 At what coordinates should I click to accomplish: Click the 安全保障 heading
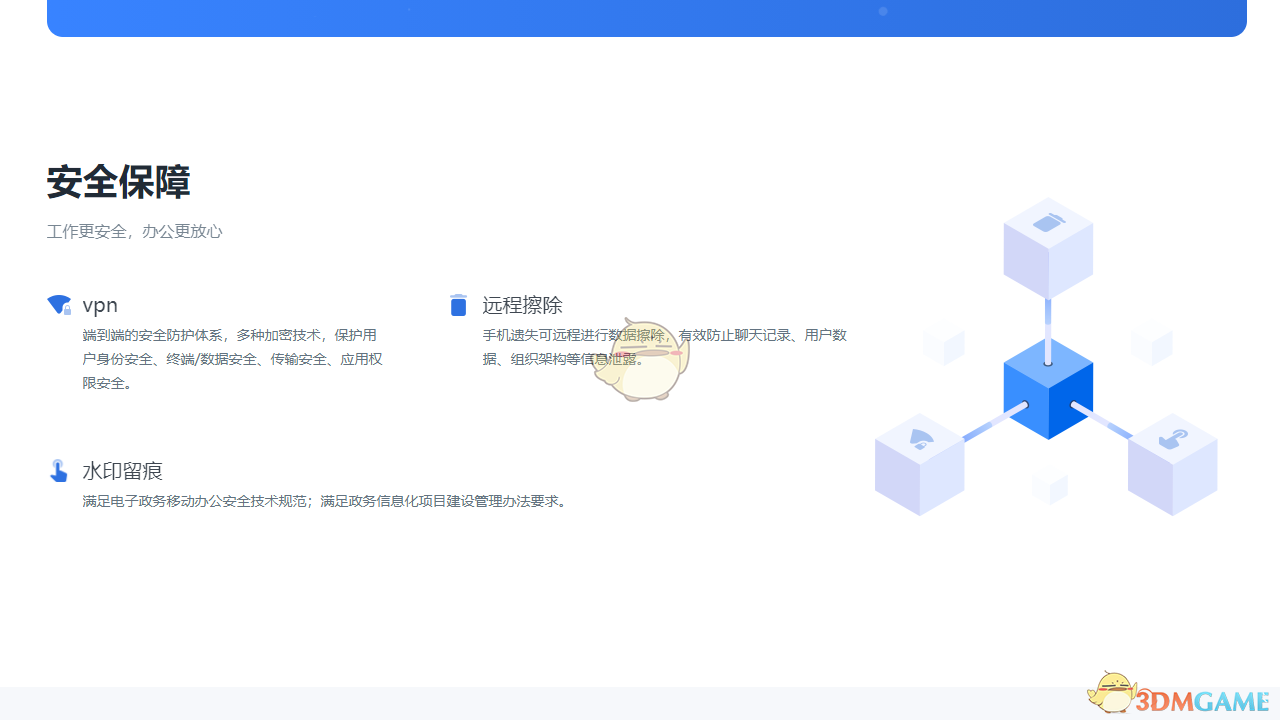pos(117,182)
